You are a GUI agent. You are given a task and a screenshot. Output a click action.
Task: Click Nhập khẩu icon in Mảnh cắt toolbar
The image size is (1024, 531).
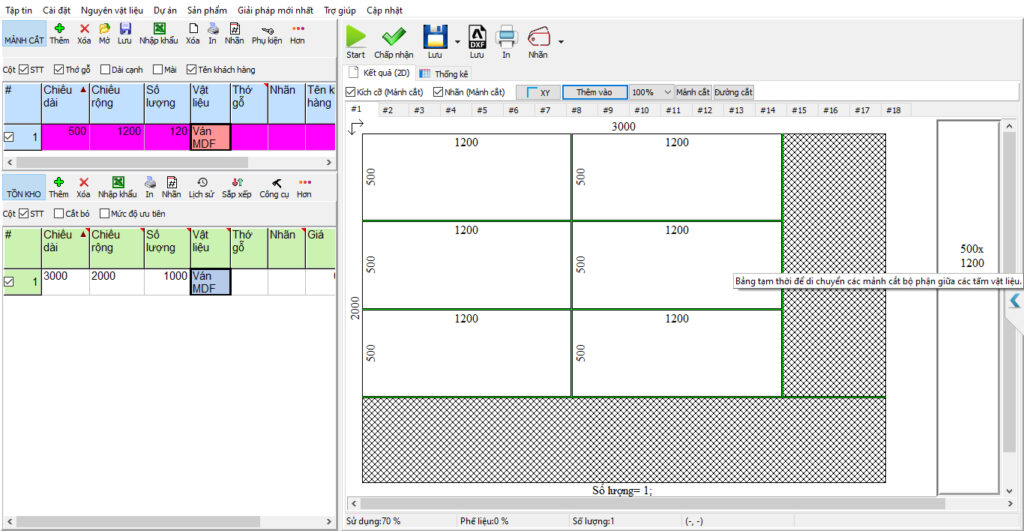[159, 30]
